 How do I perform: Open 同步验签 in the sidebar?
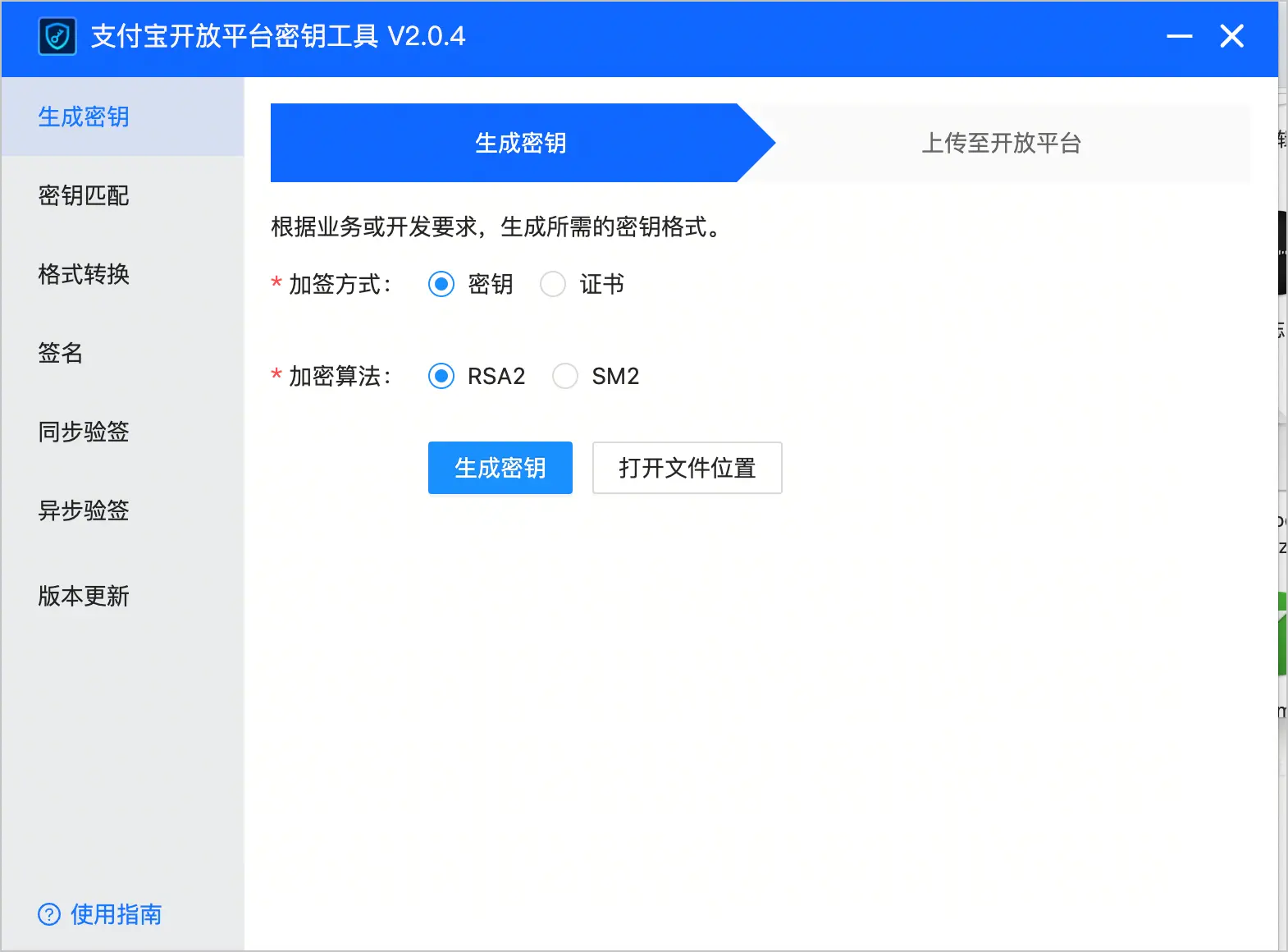click(x=123, y=432)
